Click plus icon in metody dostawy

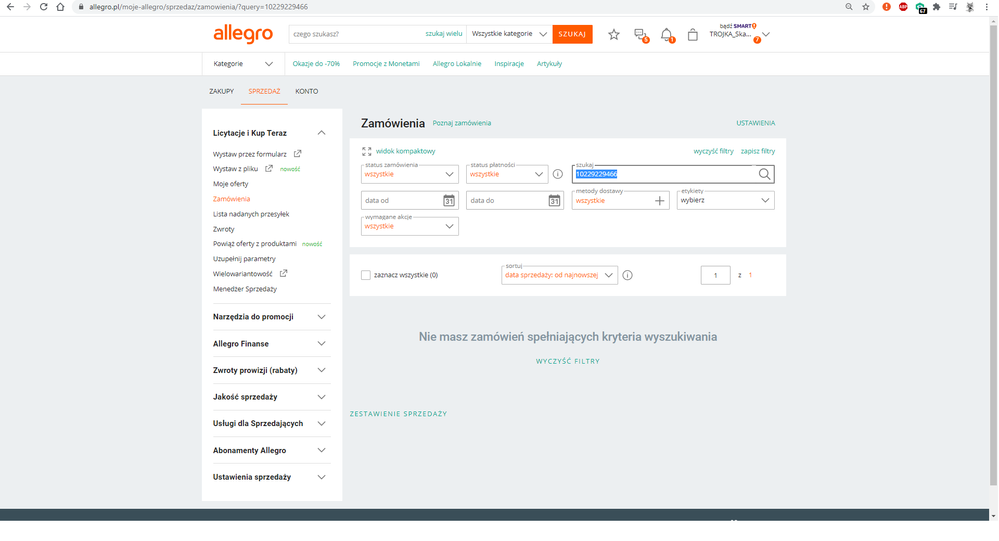click(x=660, y=200)
